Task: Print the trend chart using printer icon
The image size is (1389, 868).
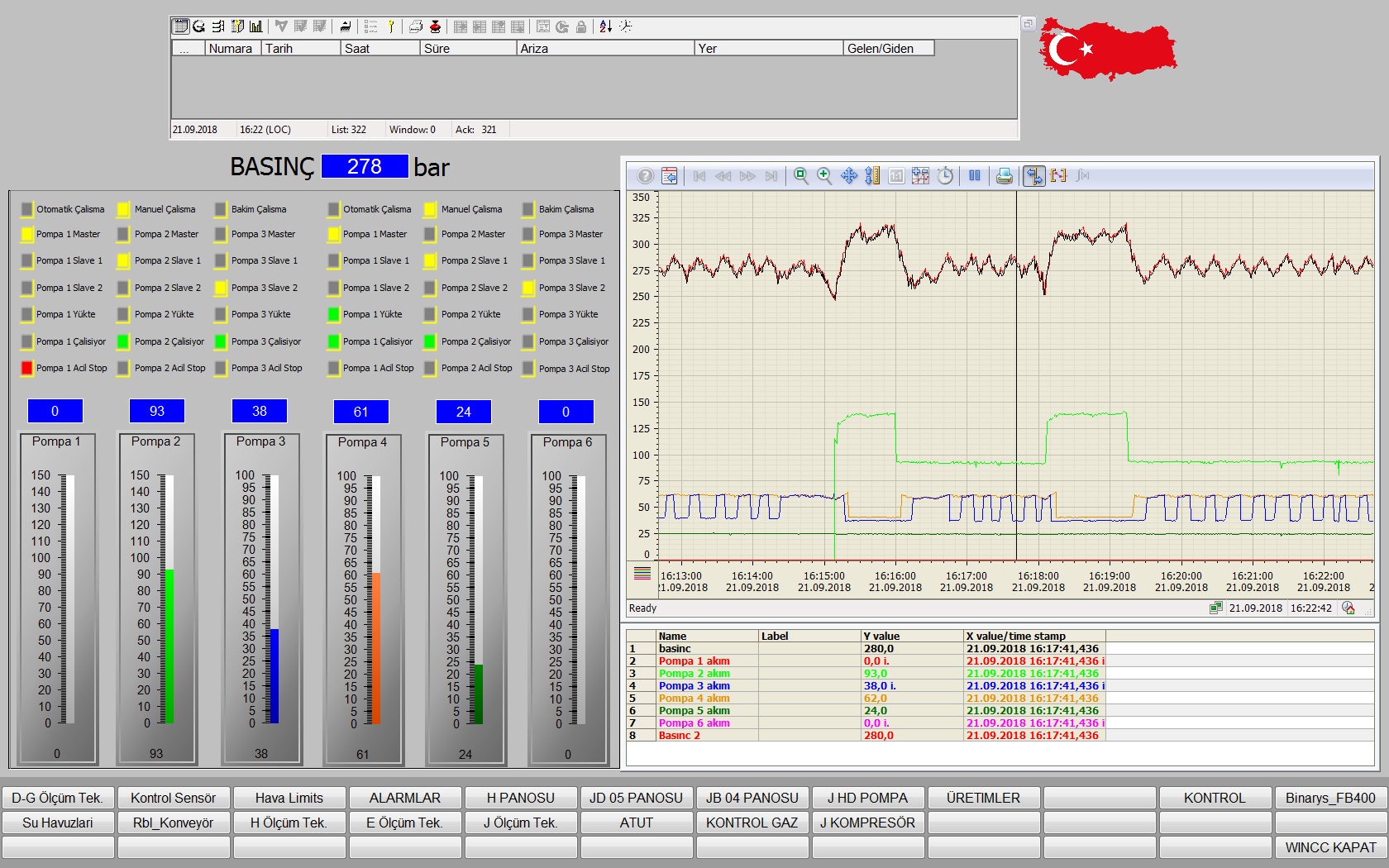Action: coord(1004,175)
